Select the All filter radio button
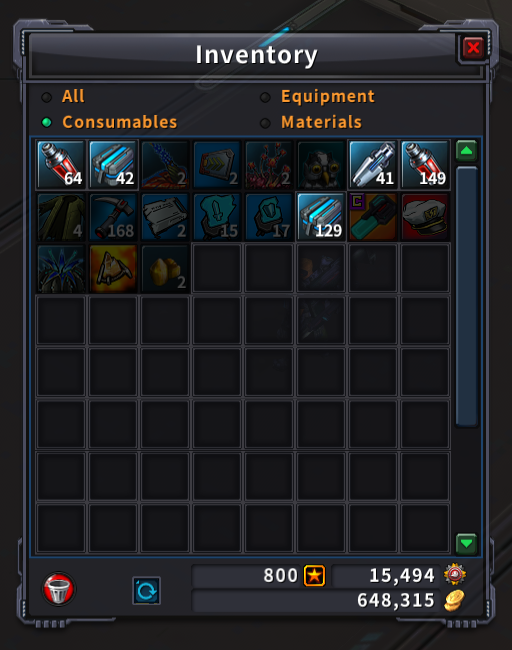This screenshot has height=650, width=512. pos(46,97)
